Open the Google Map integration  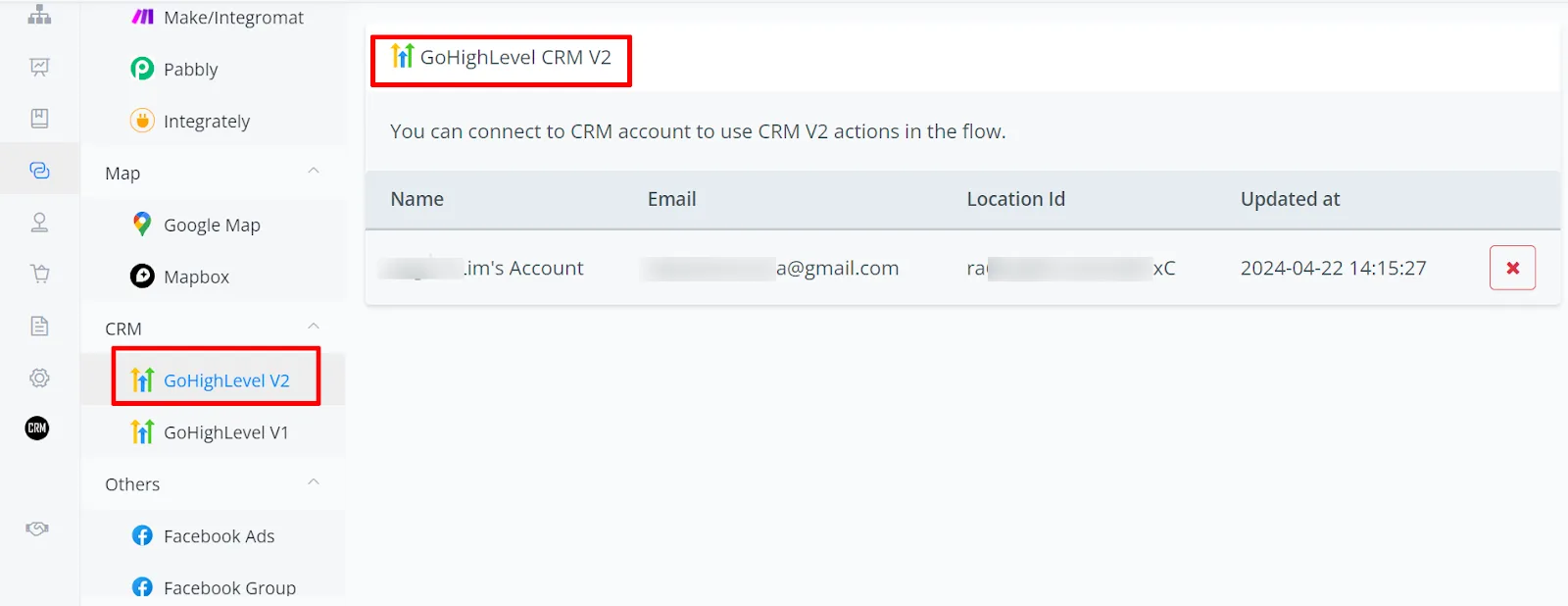coord(213,225)
